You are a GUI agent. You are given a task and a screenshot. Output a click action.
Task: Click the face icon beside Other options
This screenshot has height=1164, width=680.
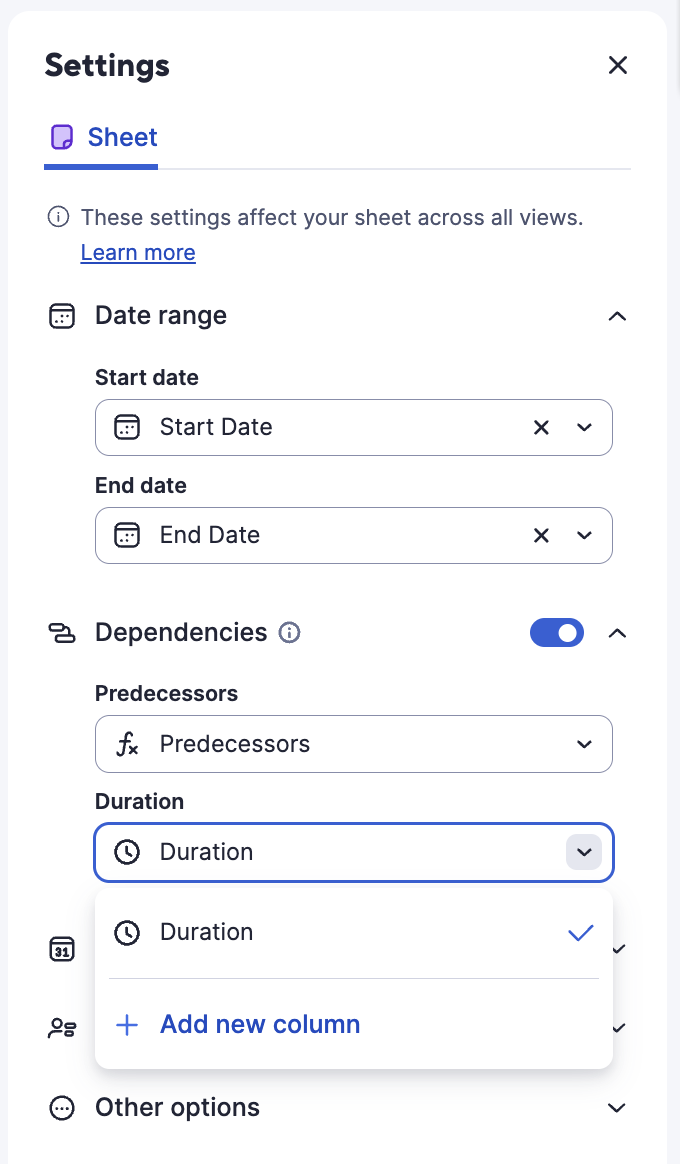click(x=62, y=1108)
